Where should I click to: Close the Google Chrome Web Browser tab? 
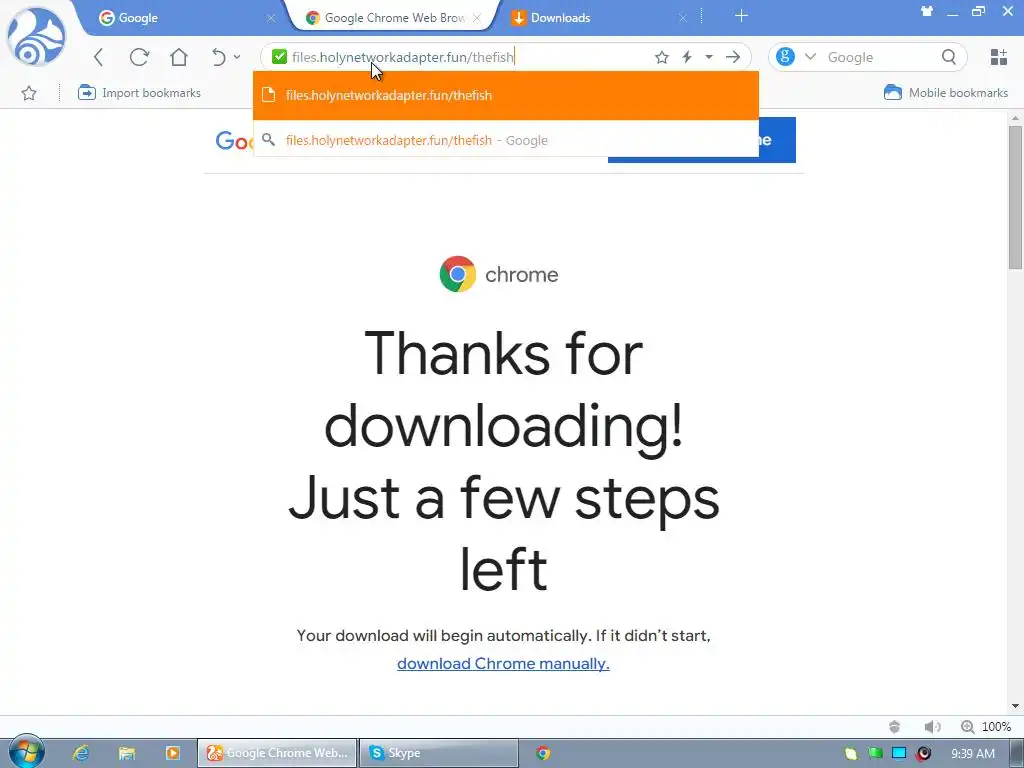tap(477, 18)
